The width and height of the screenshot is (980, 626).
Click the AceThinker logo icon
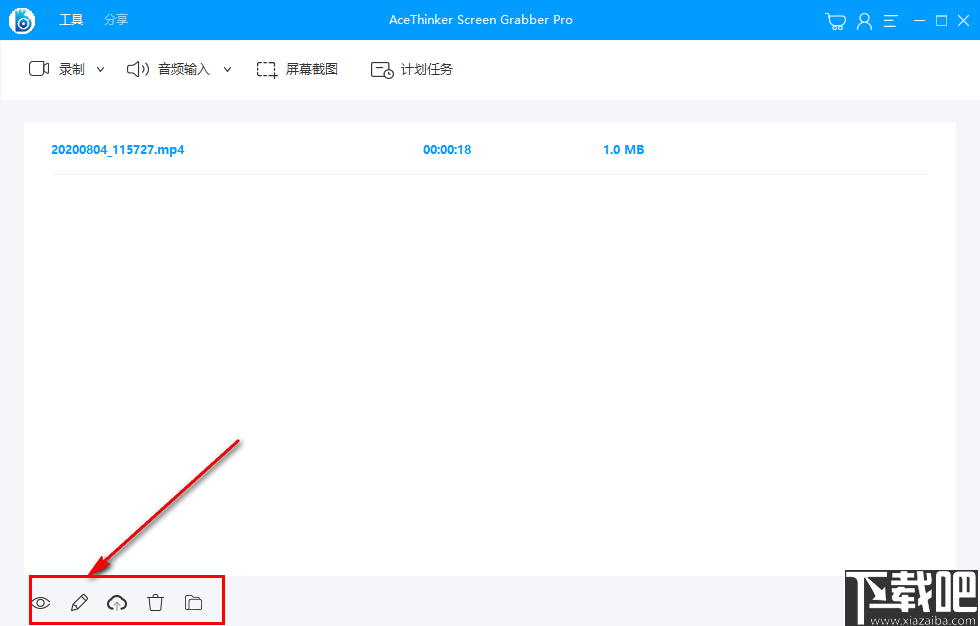pos(21,20)
